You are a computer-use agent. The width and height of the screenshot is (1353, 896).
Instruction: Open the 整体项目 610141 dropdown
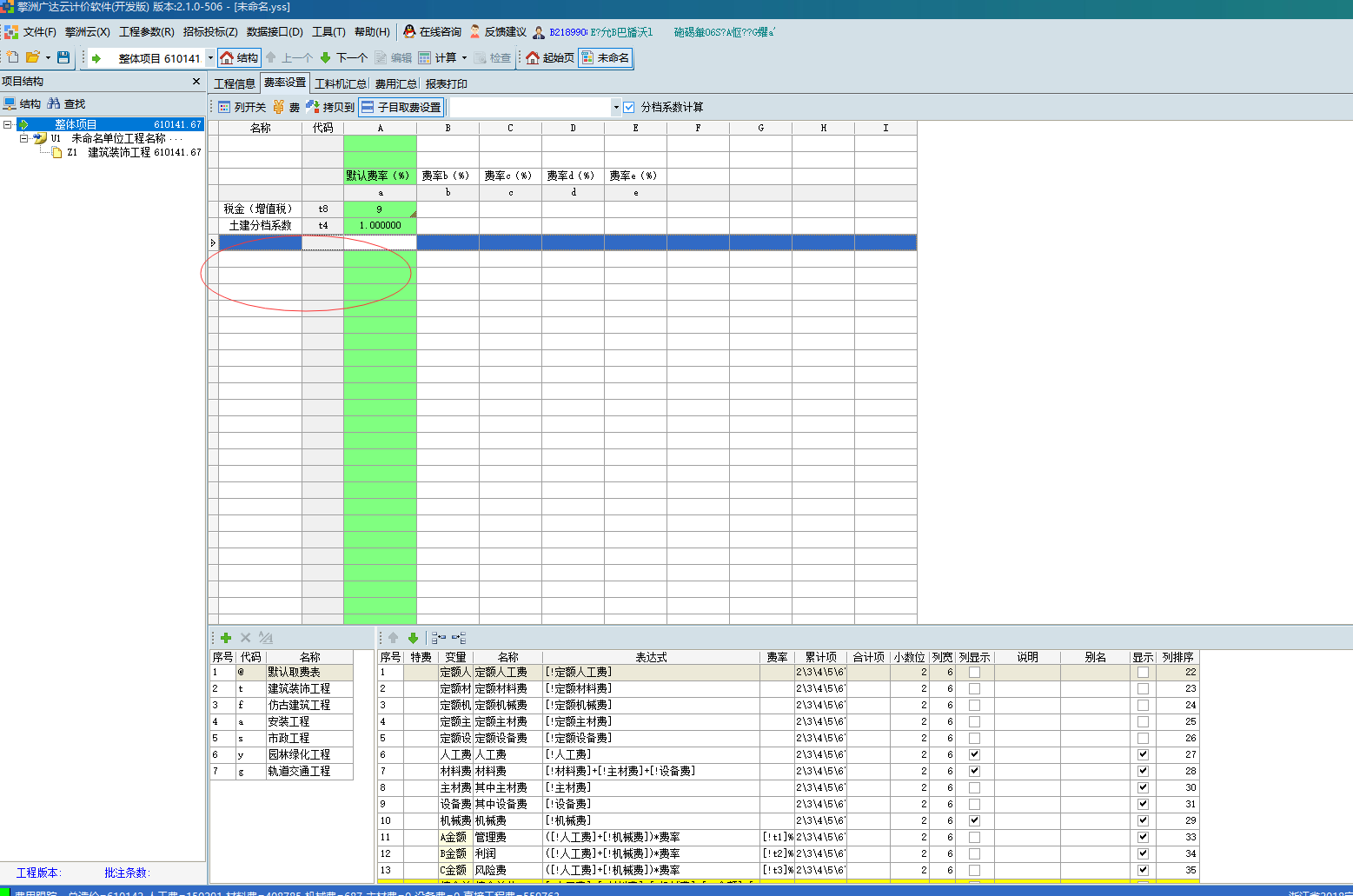pos(210,58)
